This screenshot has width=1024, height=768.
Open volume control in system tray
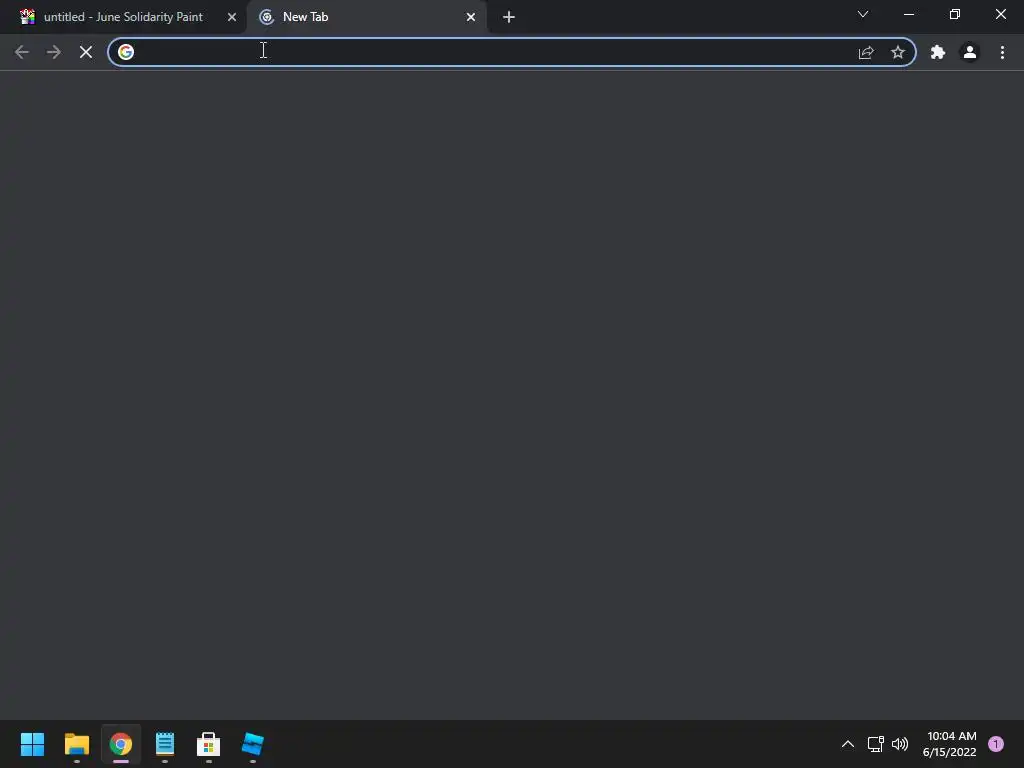coord(900,744)
